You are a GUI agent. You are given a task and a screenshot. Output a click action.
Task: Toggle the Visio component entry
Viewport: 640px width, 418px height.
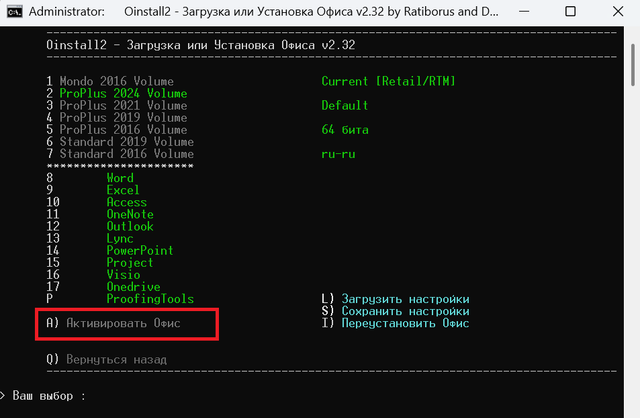click(123, 274)
